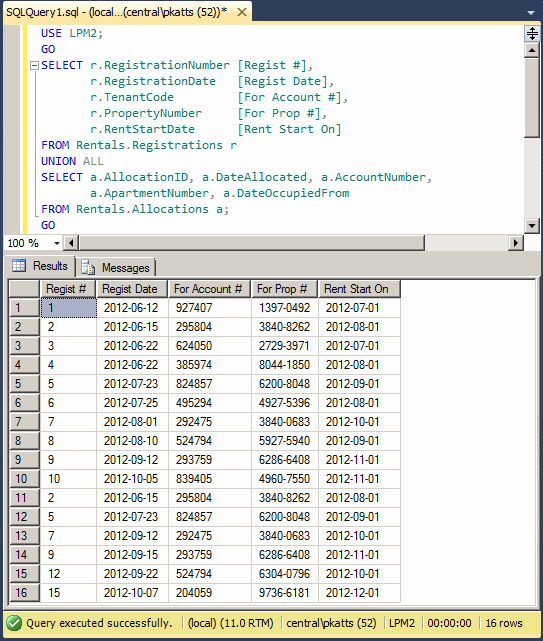Click the editor scroll up arrow
543x641 pixels.
coord(532,51)
